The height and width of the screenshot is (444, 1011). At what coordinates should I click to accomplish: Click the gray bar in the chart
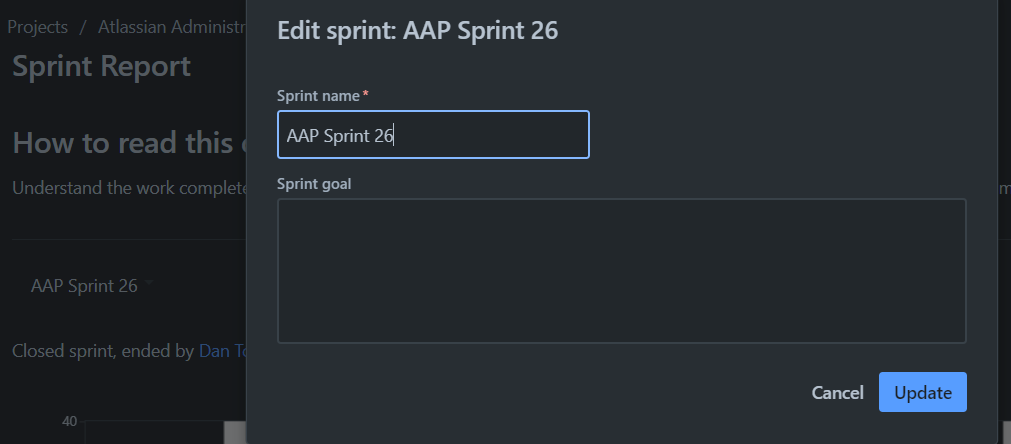click(234, 432)
